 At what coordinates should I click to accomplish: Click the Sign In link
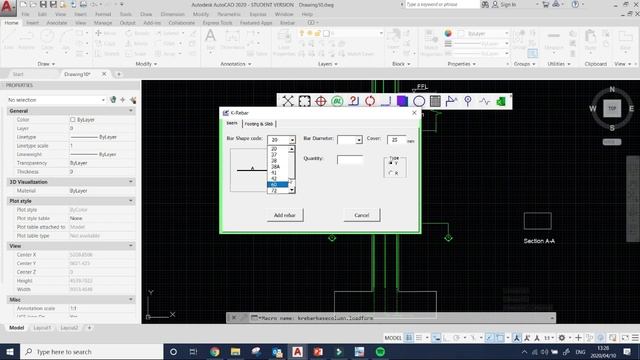[504, 4]
